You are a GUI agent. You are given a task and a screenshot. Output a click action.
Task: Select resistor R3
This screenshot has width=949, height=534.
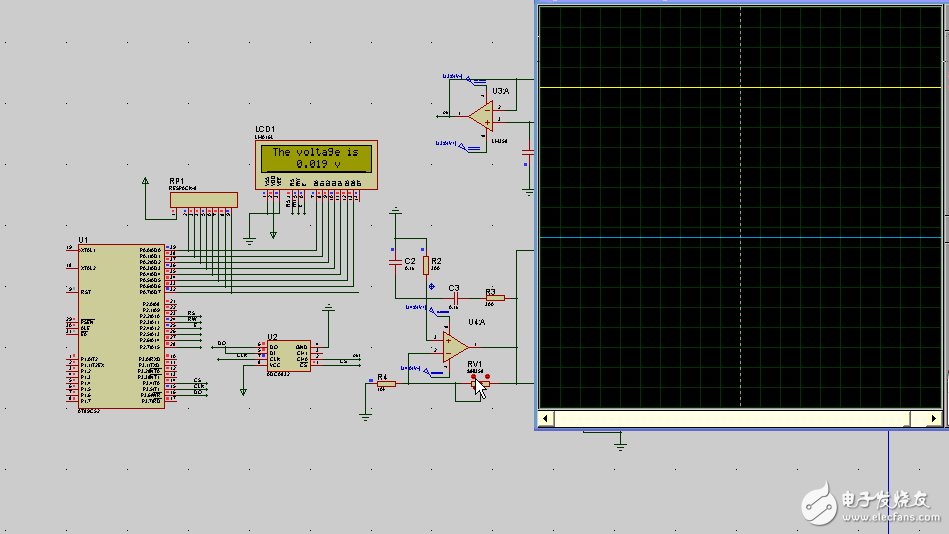(x=490, y=298)
